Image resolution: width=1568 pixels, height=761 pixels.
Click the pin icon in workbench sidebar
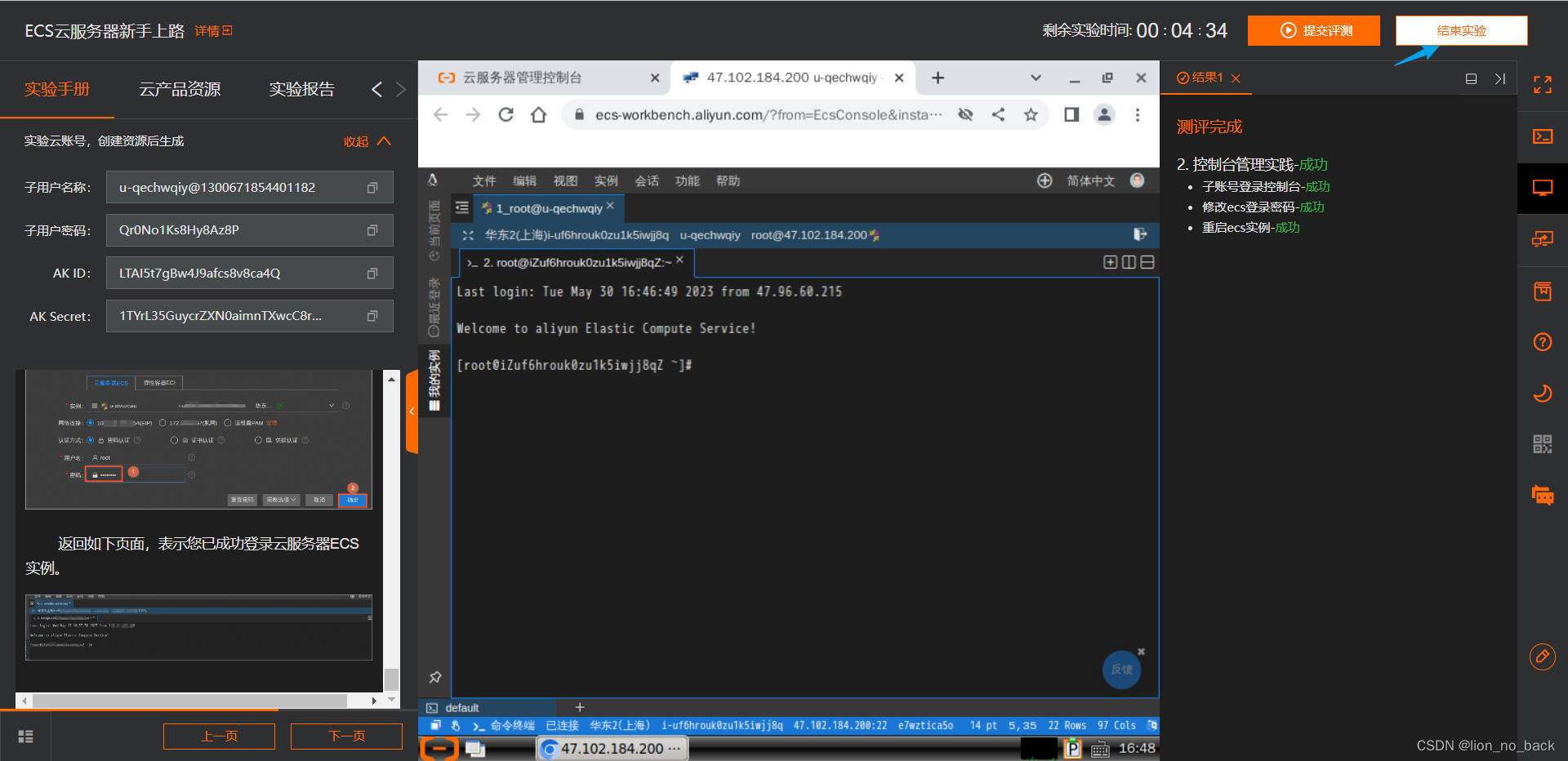[x=435, y=677]
